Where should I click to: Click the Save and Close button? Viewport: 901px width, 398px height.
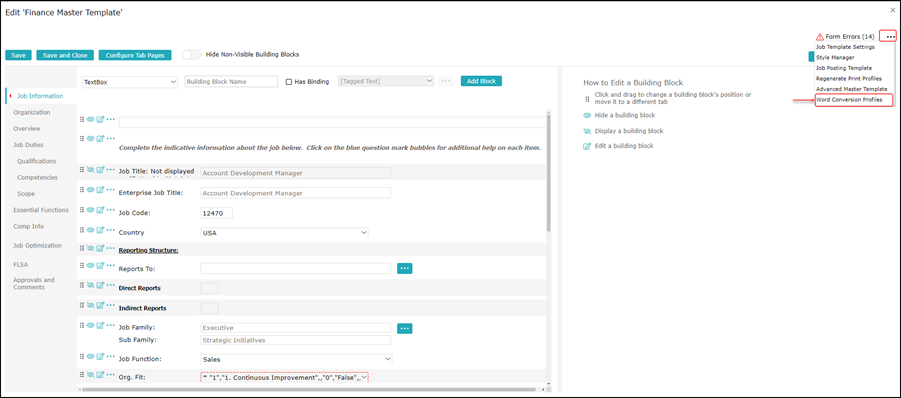tap(65, 55)
